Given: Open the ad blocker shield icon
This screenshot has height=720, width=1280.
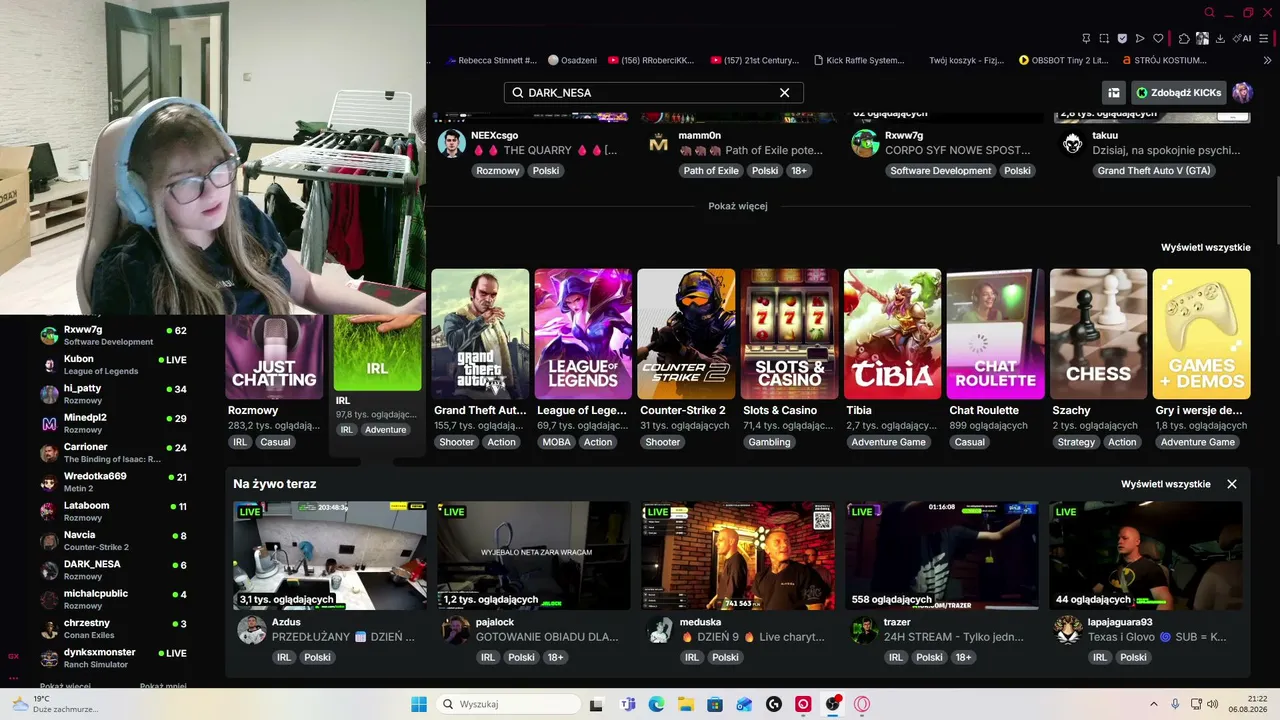Looking at the screenshot, I should [1122, 39].
